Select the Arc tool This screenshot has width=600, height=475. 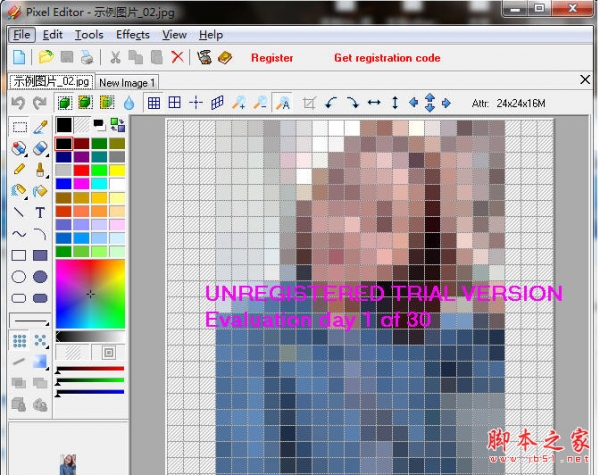pos(40,234)
